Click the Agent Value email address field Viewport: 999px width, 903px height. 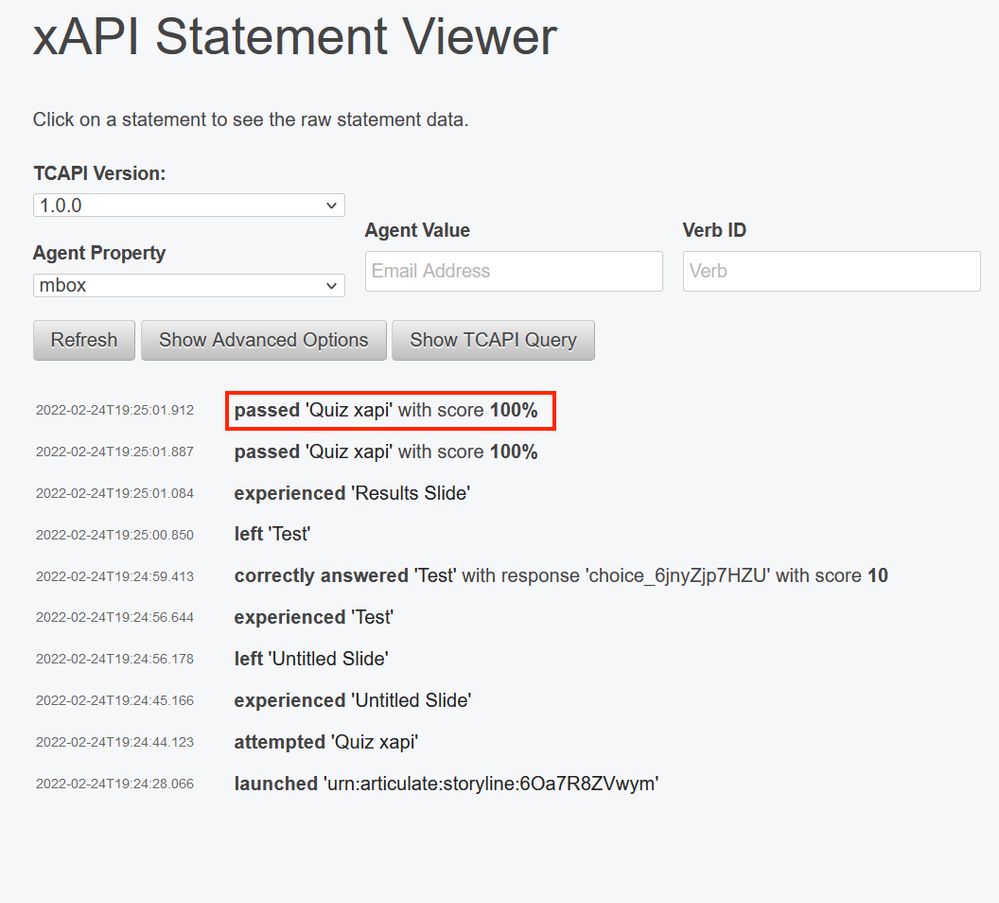[x=513, y=271]
